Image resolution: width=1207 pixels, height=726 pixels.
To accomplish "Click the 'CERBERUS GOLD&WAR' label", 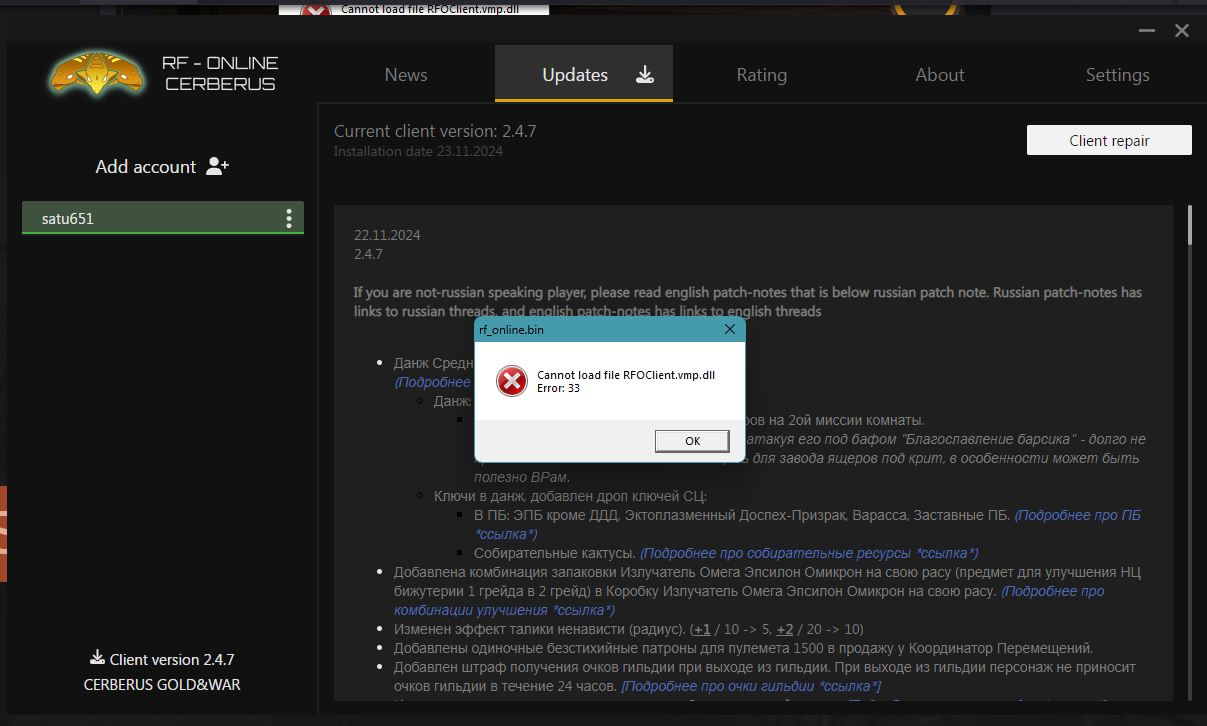I will [x=162, y=685].
